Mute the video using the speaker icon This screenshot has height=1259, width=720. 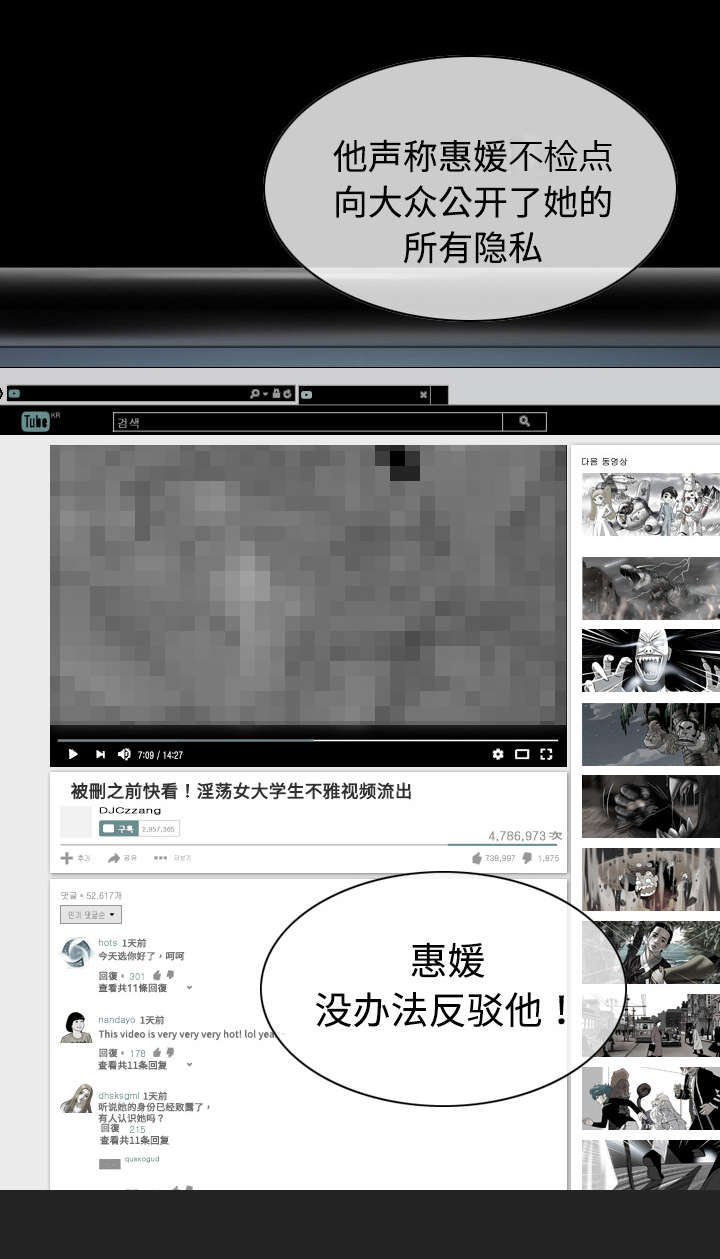pyautogui.click(x=125, y=754)
